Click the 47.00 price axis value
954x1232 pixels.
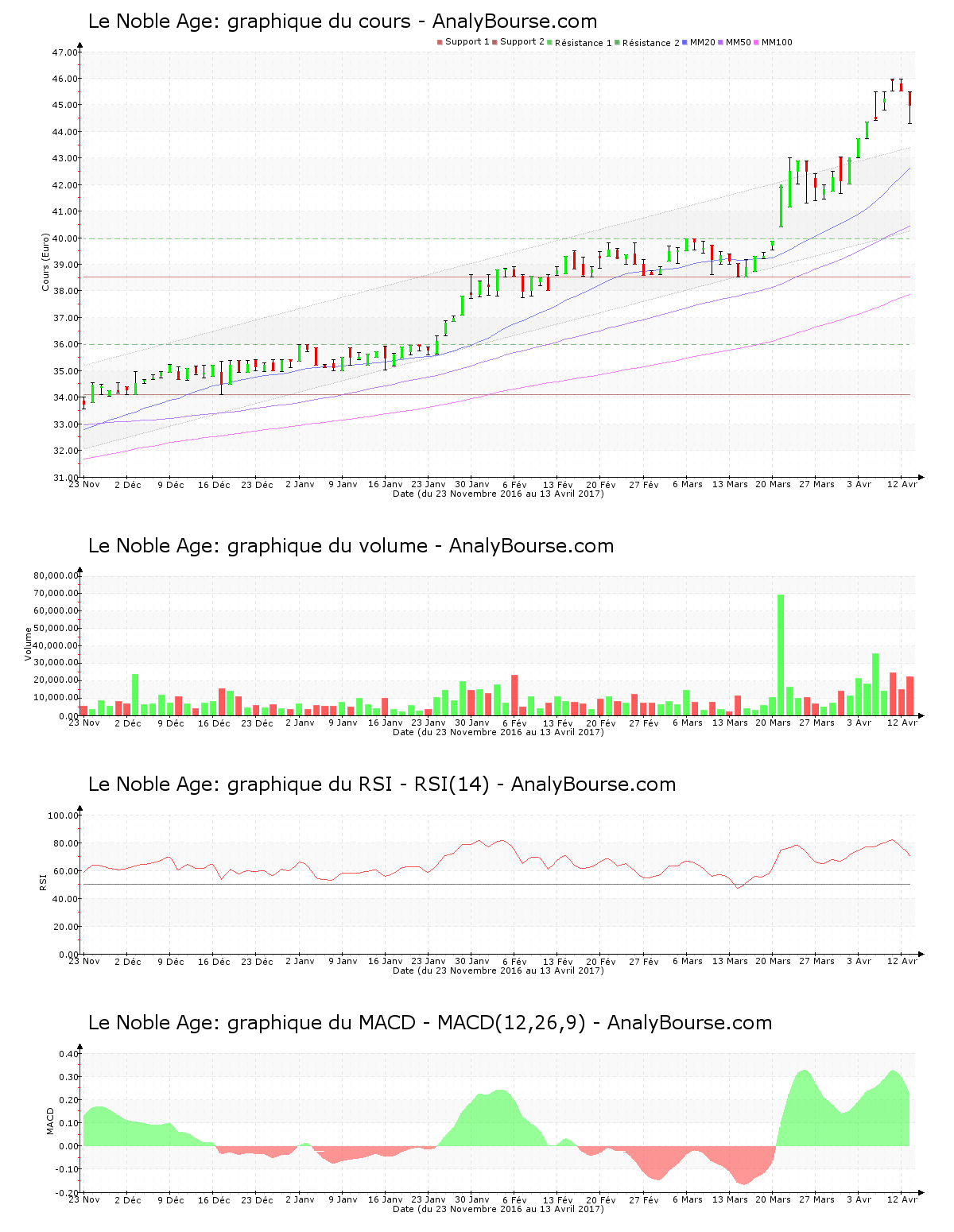(65, 52)
